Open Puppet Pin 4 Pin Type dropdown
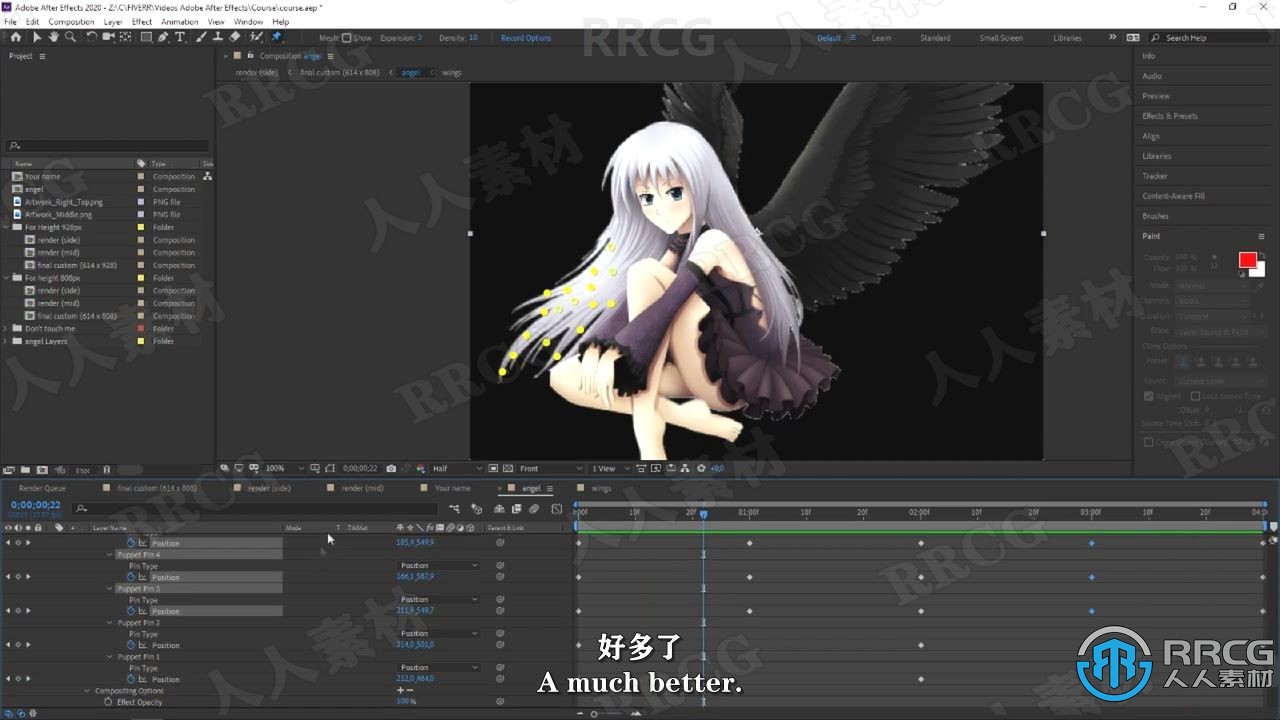This screenshot has width=1280, height=720. (x=438, y=566)
